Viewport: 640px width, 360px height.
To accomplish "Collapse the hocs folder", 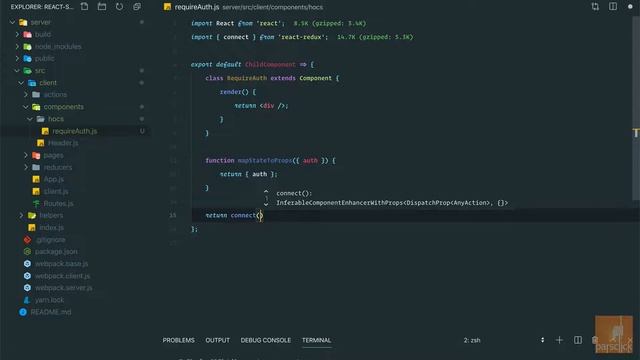I will coord(30,119).
